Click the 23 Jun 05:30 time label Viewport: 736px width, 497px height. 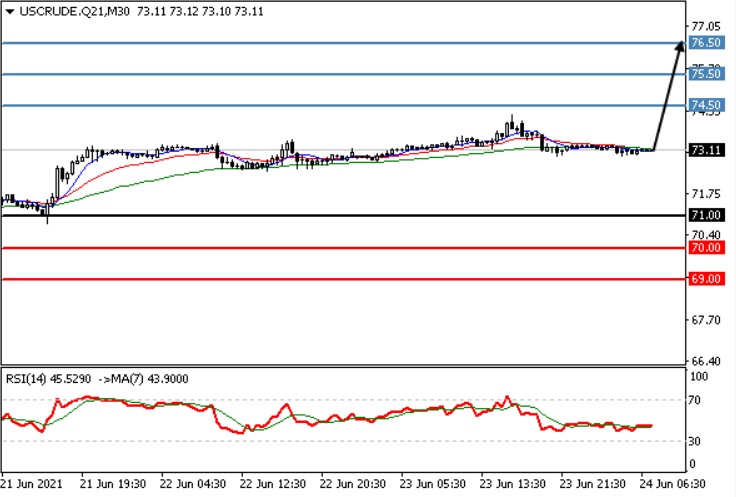tap(432, 484)
